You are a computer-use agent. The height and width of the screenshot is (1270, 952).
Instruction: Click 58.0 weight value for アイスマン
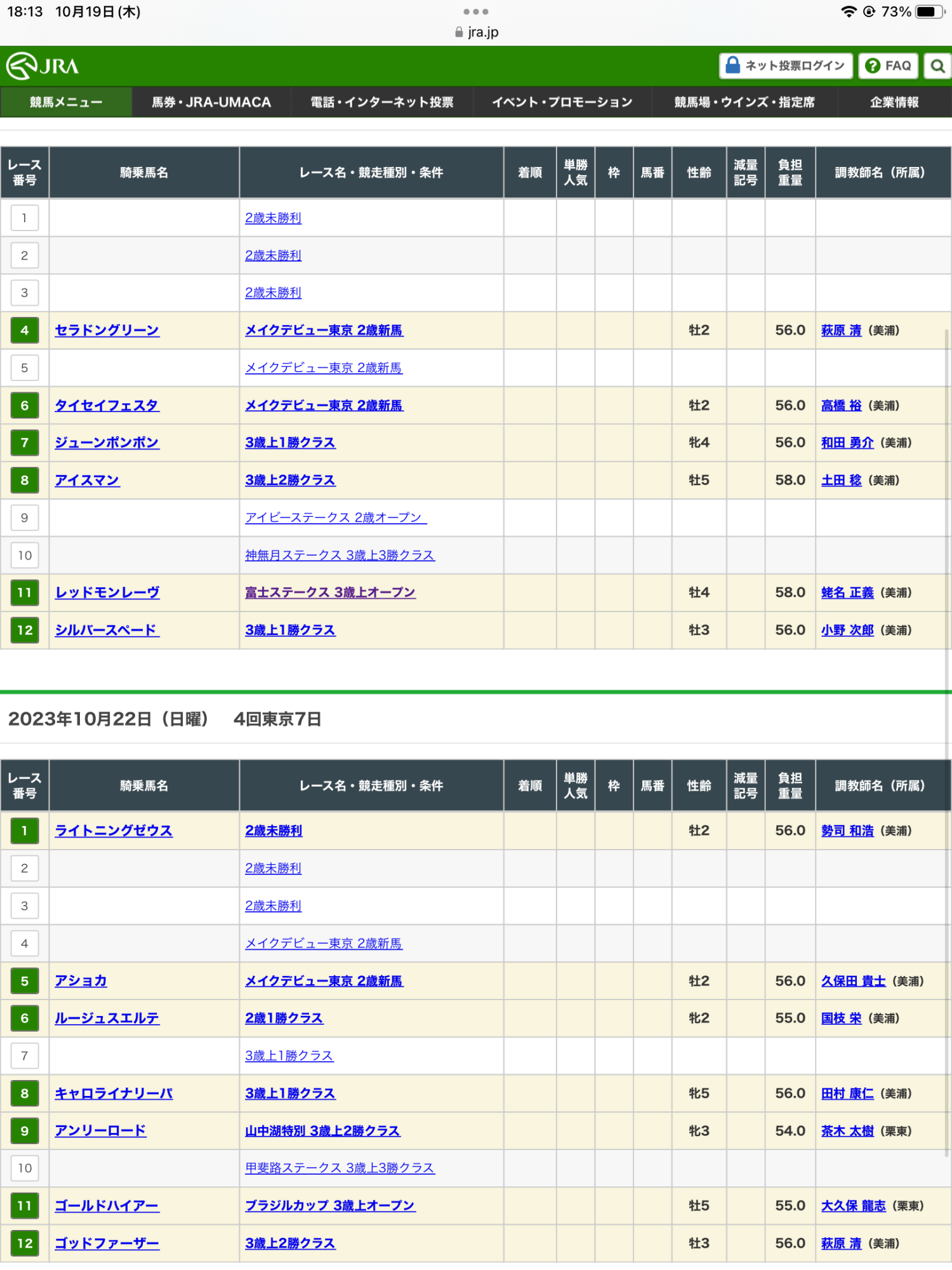(x=790, y=480)
